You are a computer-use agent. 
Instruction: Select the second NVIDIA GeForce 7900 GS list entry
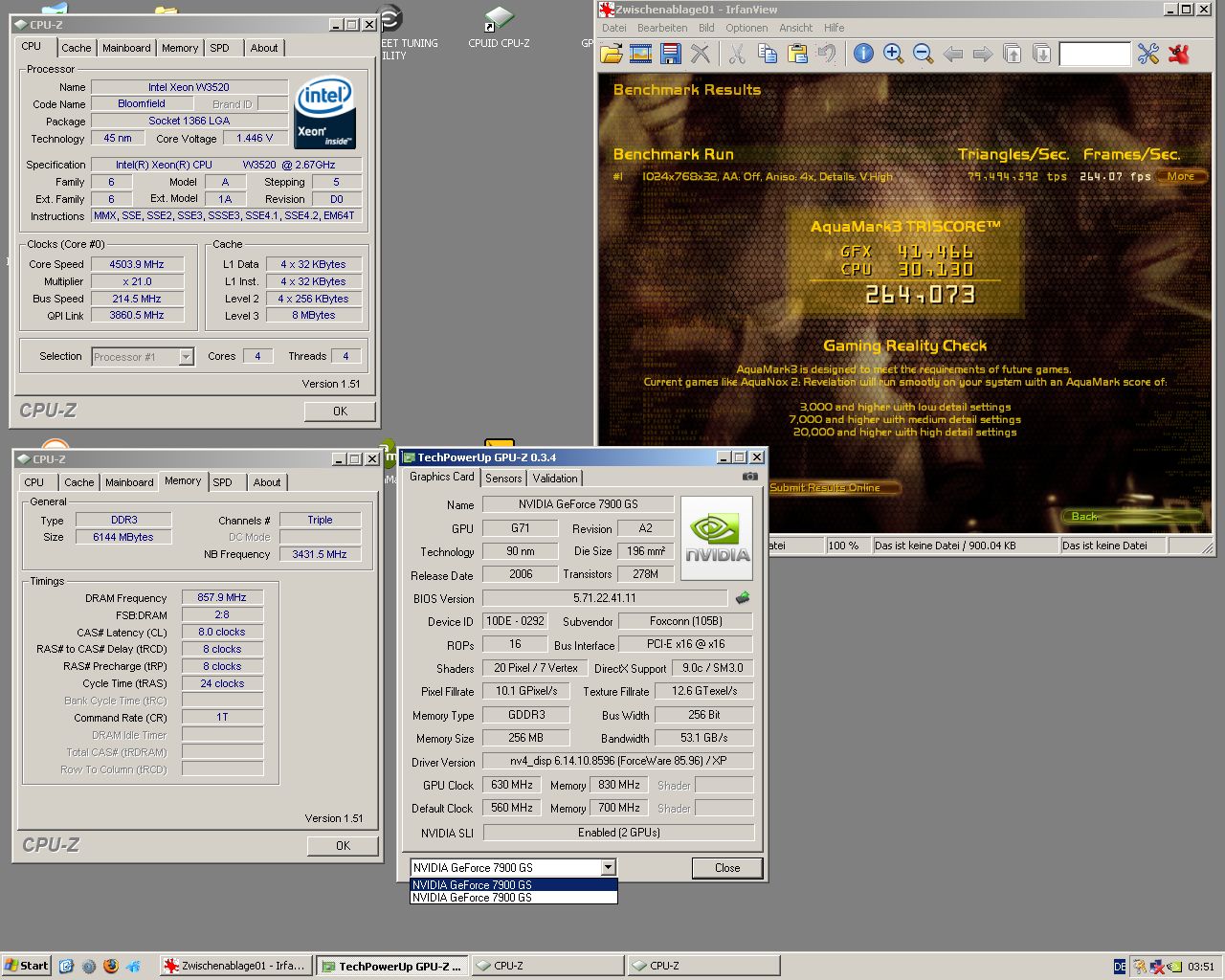[x=513, y=898]
